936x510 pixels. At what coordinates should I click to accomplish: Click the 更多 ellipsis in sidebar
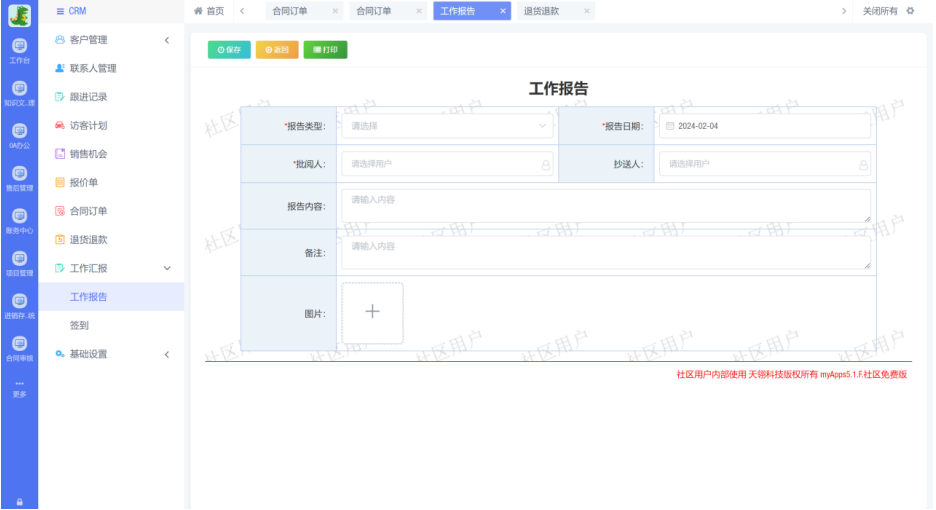point(19,388)
